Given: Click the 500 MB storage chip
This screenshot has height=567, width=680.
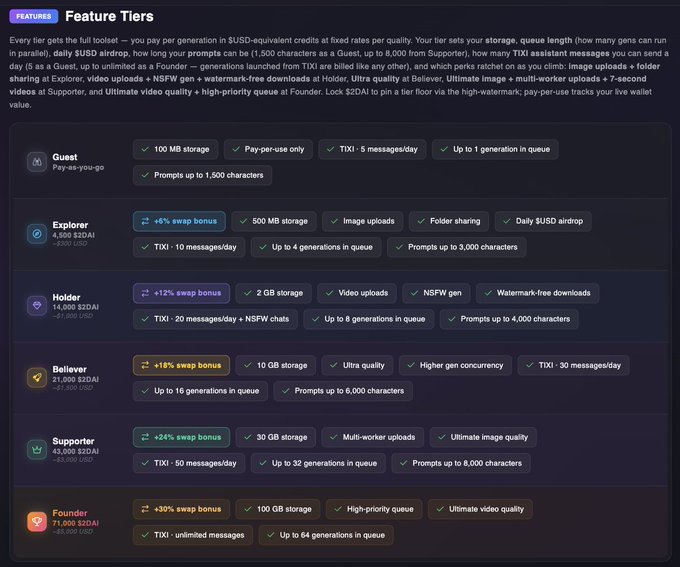Looking at the screenshot, I should [x=274, y=221].
